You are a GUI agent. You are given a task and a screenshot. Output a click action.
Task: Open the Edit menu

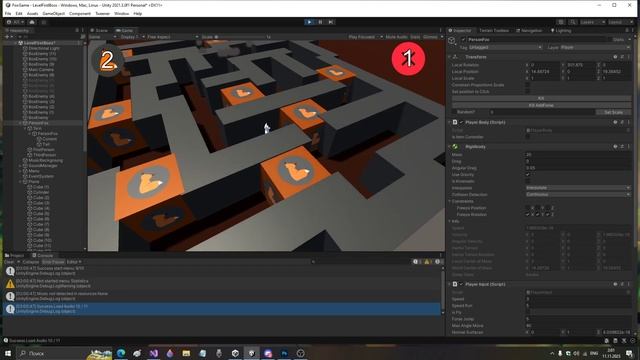coord(19,13)
